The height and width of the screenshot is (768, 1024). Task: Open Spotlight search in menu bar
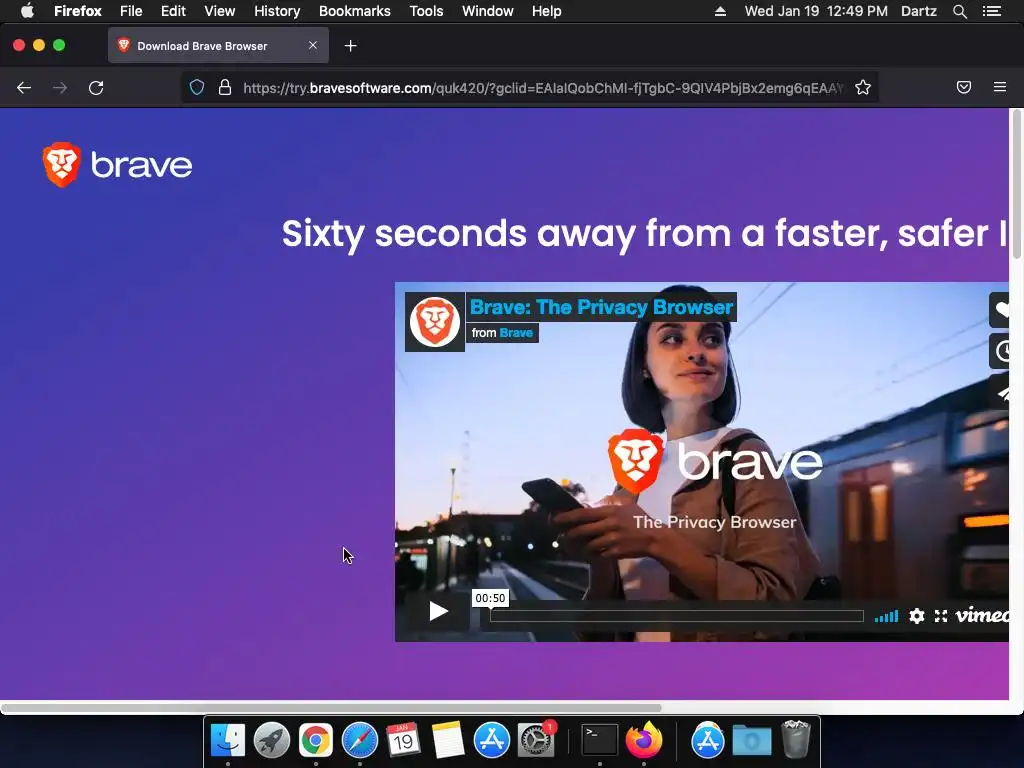(x=959, y=11)
